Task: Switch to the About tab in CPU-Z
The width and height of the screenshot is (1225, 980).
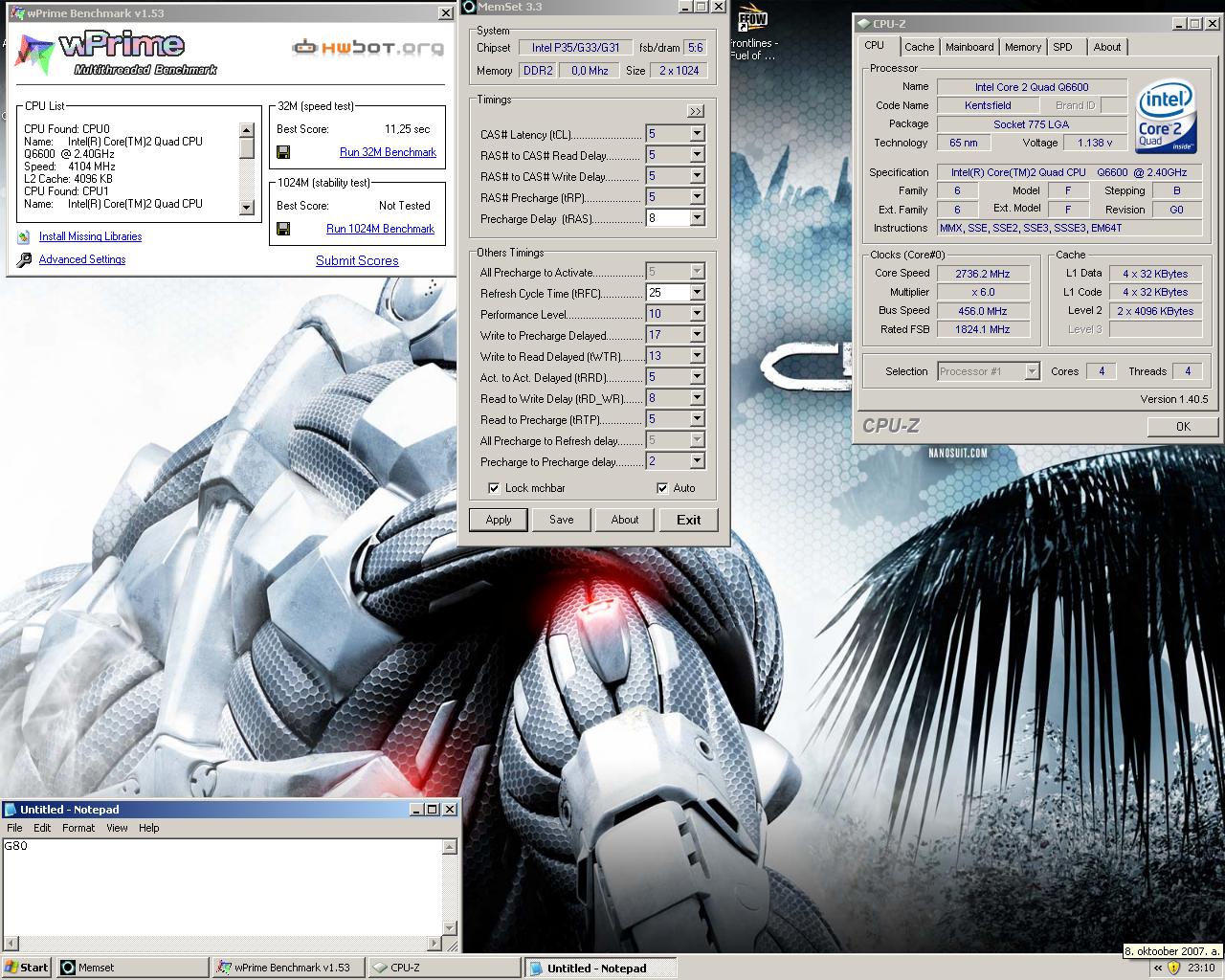Action: pos(1107,47)
